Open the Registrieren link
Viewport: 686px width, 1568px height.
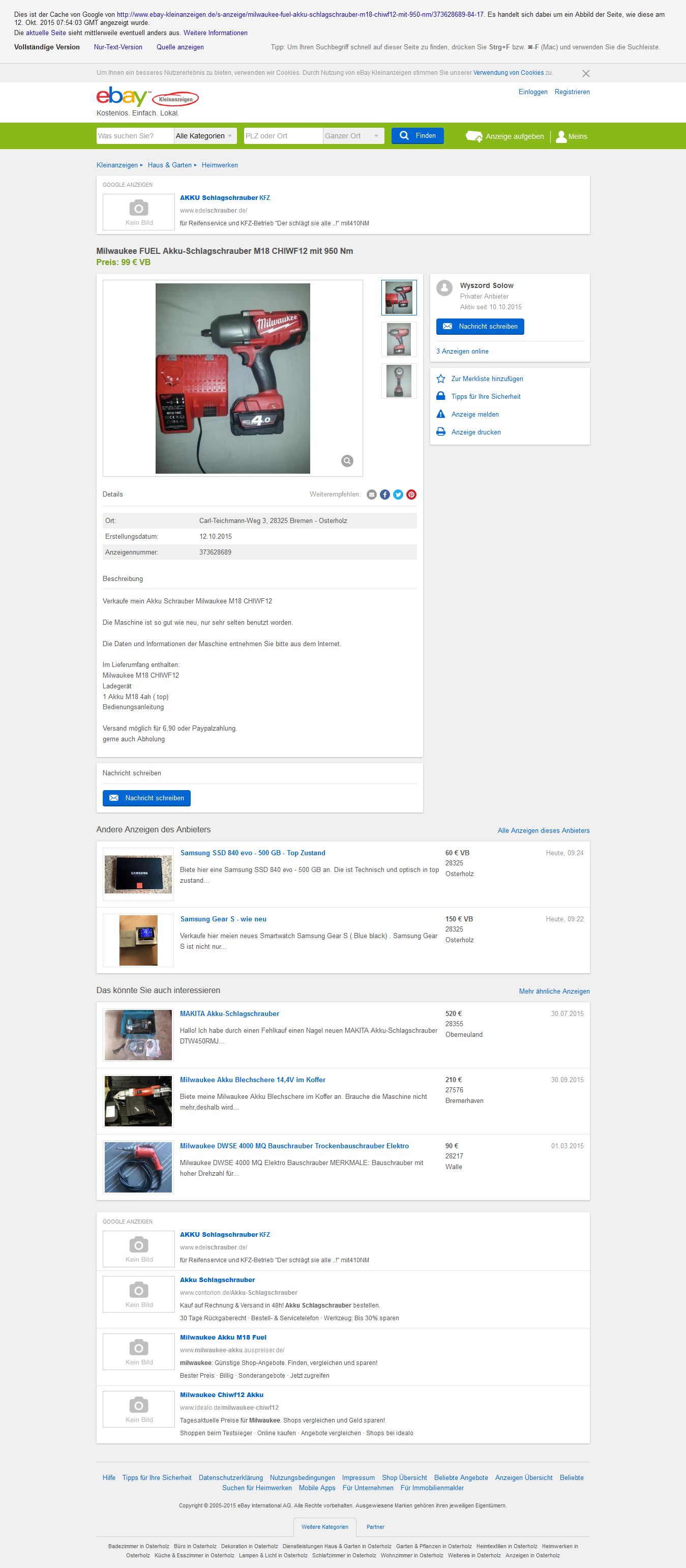[x=572, y=92]
